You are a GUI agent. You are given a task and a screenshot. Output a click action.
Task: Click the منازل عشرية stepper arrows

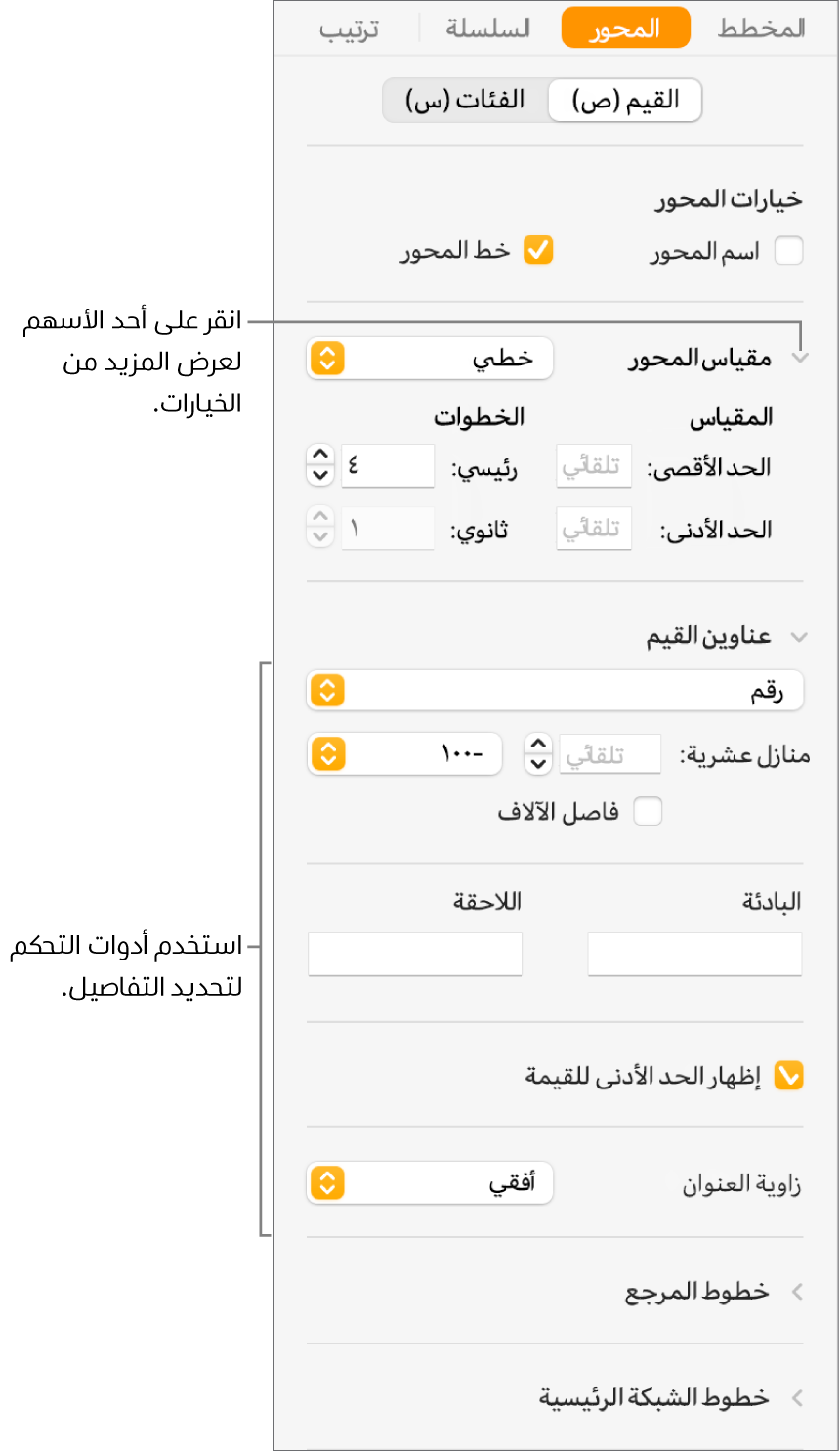coord(538,754)
